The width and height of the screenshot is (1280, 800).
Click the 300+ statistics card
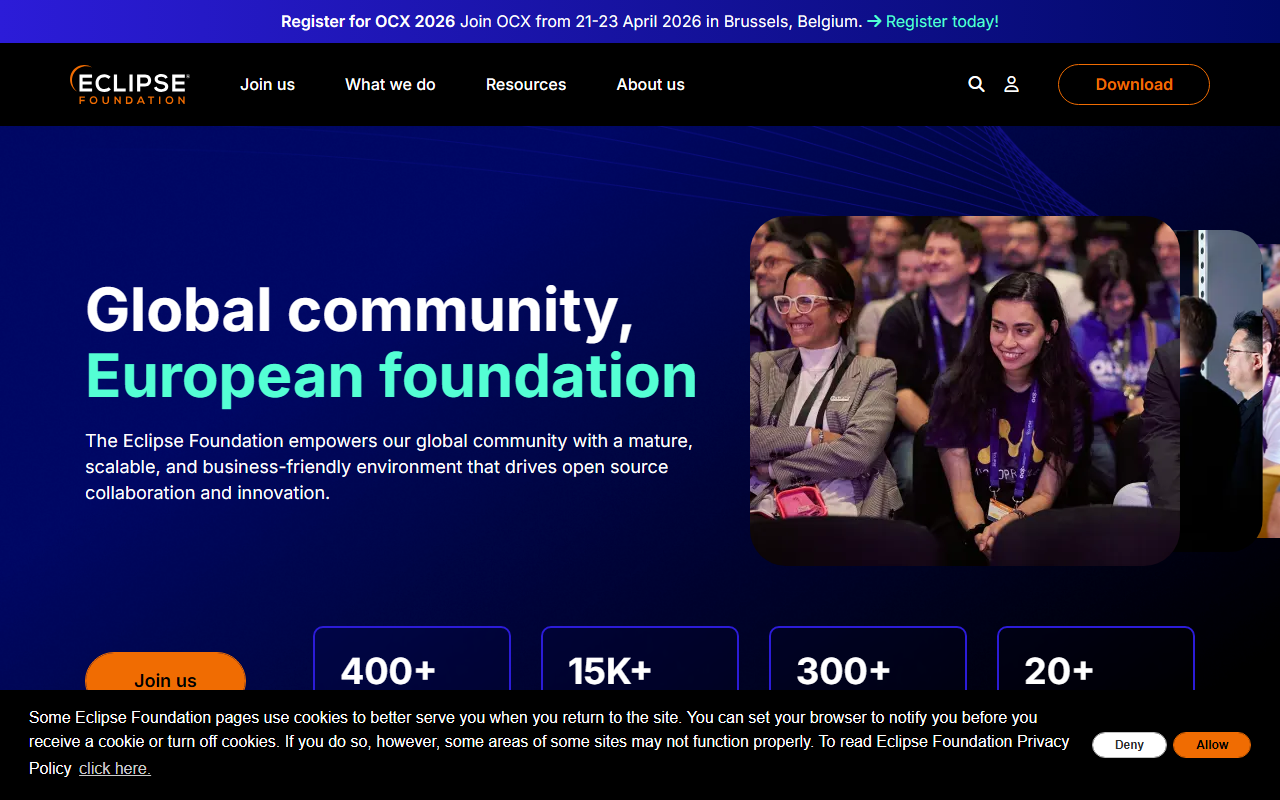point(868,658)
